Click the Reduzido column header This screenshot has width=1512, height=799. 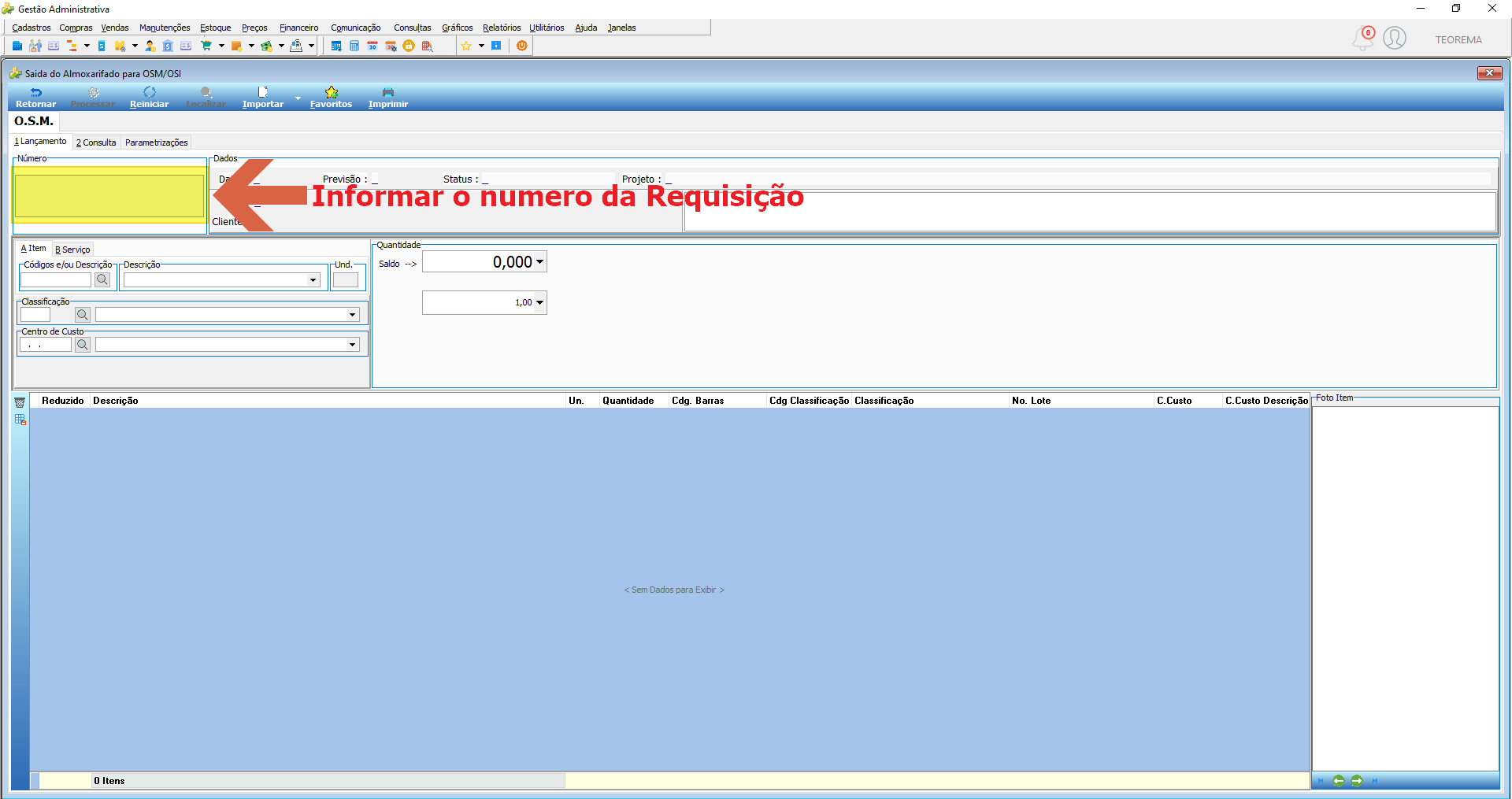coord(62,401)
